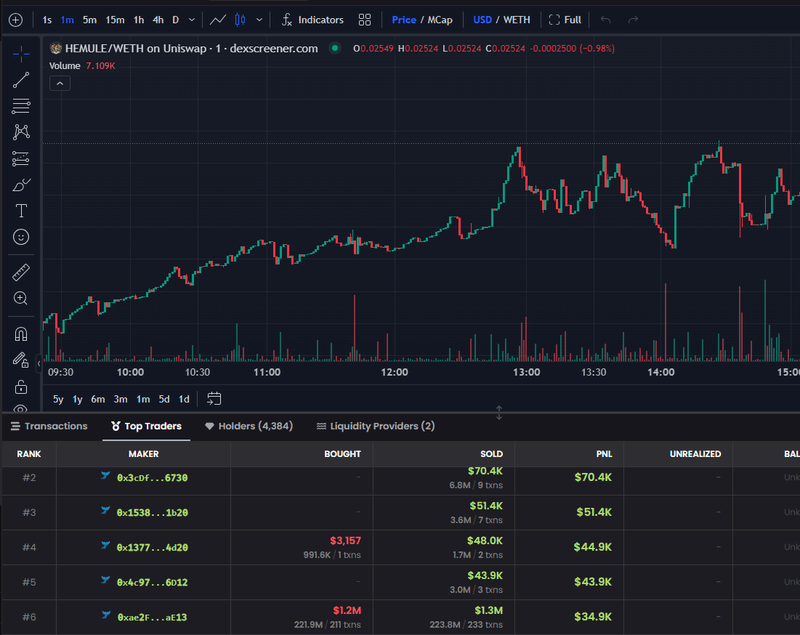Viewport: 800px width, 635px height.
Task: Switch chart to MCap display
Action: [440, 20]
